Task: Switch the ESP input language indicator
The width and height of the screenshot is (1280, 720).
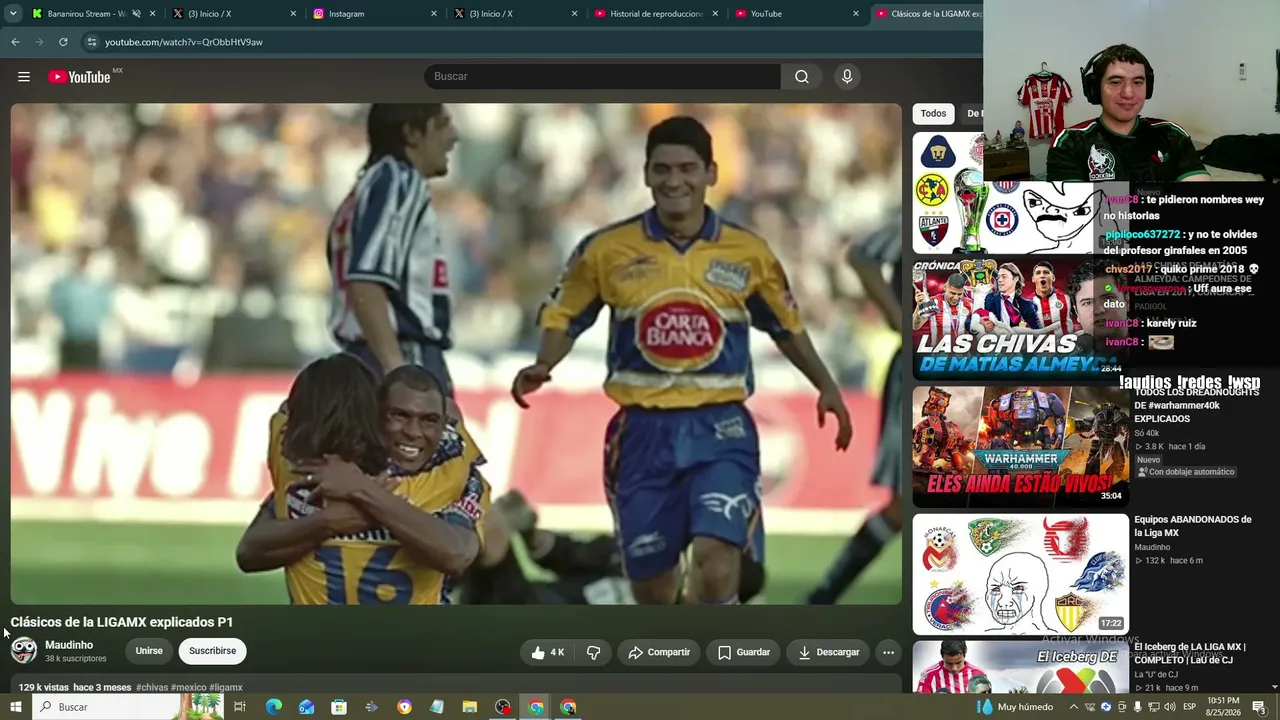Action: point(1190,707)
